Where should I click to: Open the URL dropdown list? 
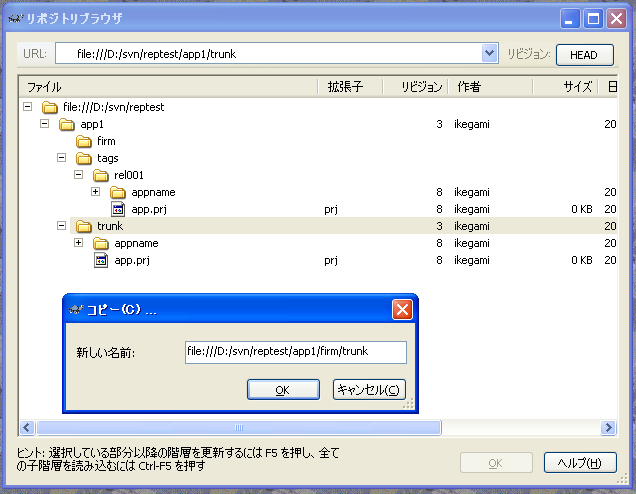tap(490, 54)
